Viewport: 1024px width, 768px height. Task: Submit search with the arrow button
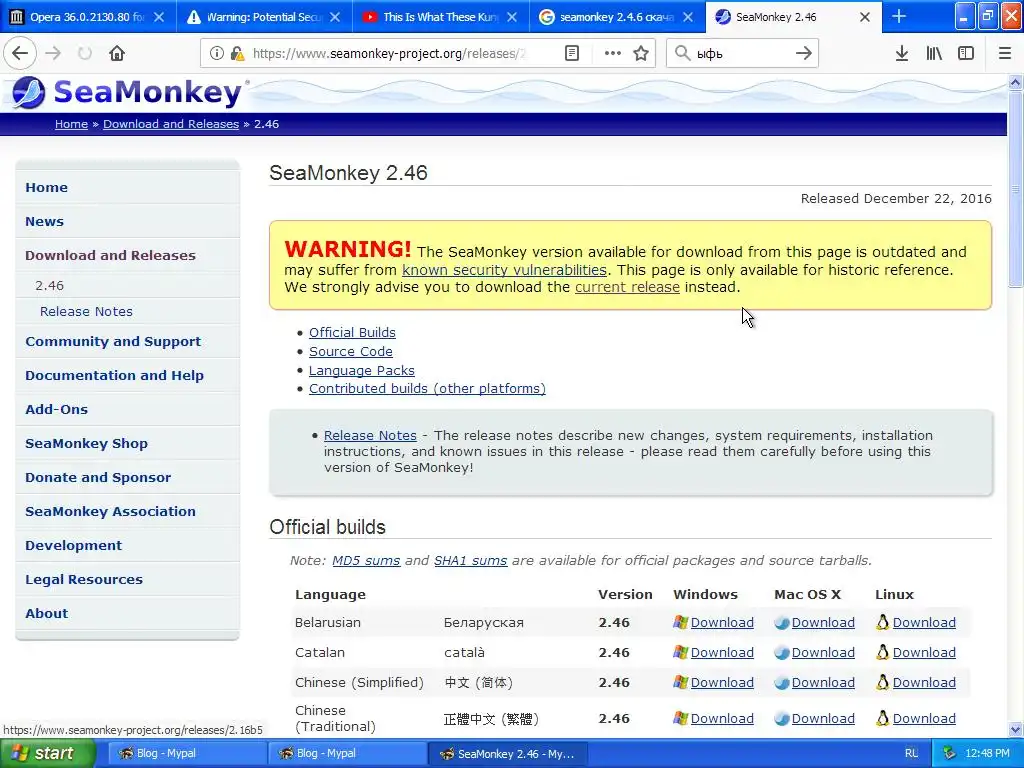pyautogui.click(x=804, y=54)
